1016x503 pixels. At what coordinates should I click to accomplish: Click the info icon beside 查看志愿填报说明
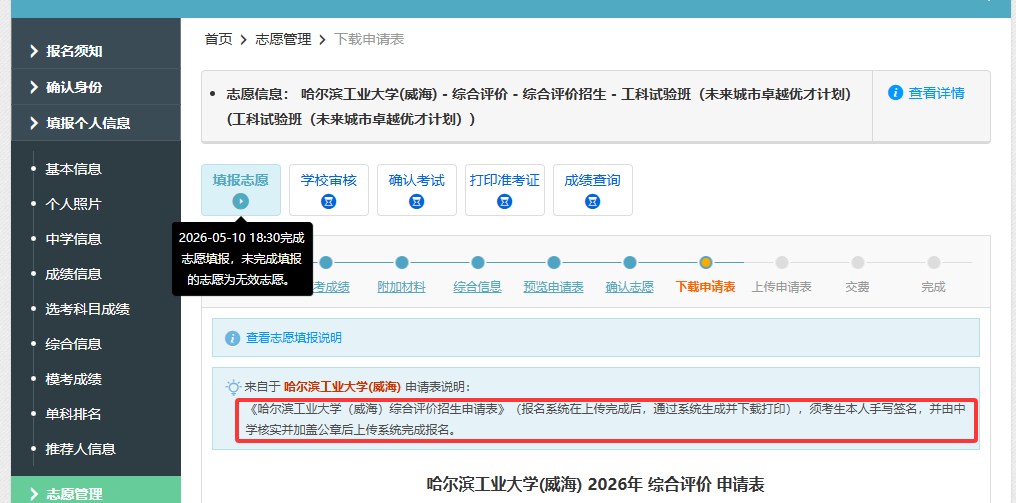pyautogui.click(x=233, y=338)
